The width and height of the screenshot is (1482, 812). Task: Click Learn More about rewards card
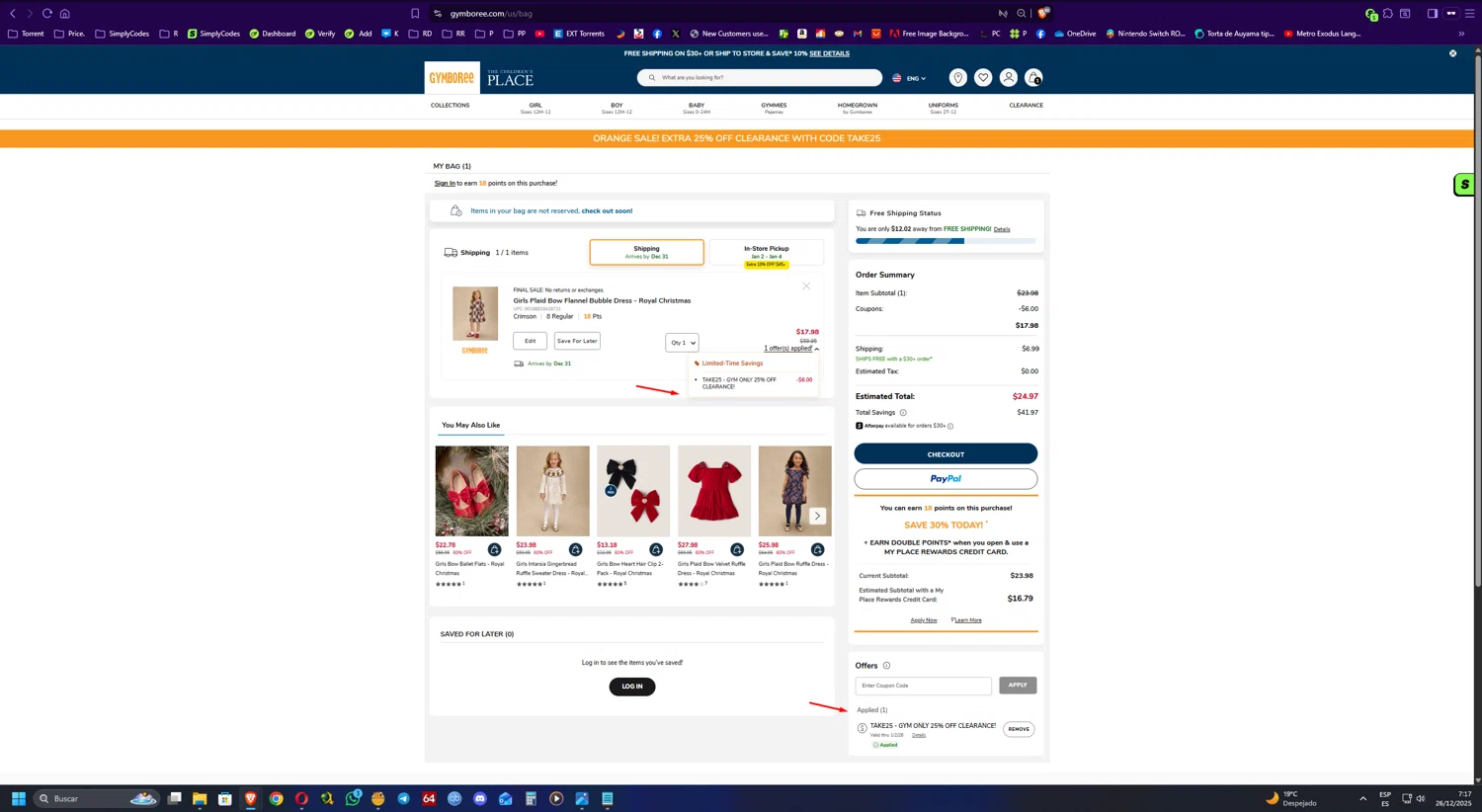coord(967,620)
